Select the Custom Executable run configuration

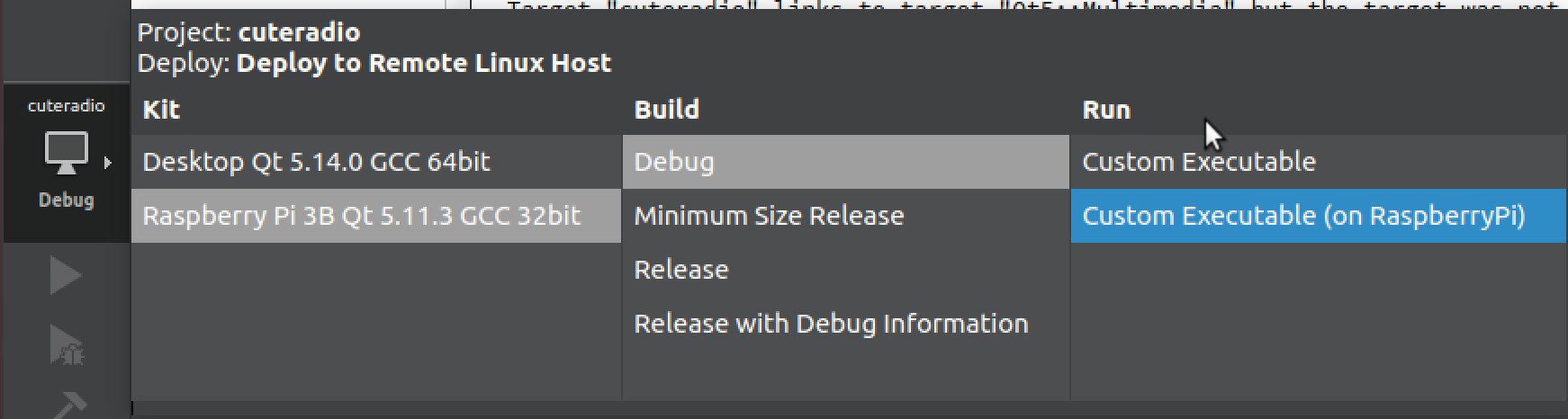1198,162
